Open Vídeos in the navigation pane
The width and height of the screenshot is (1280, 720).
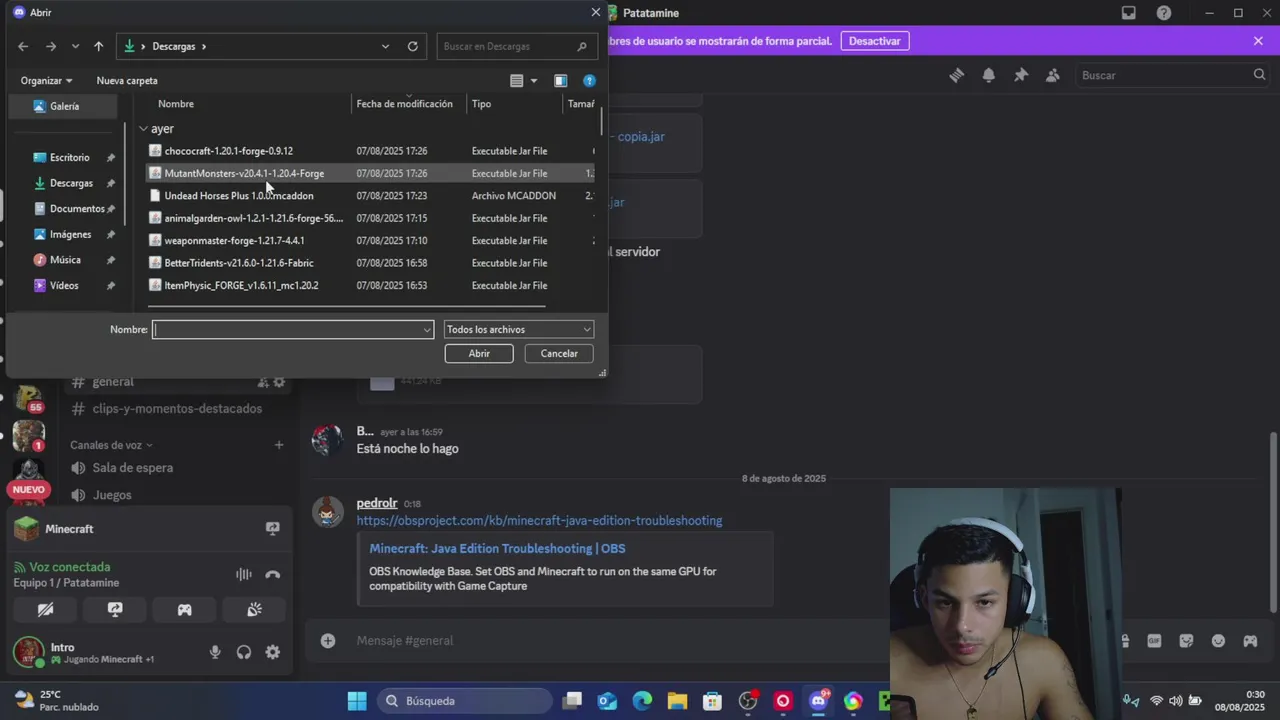64,286
